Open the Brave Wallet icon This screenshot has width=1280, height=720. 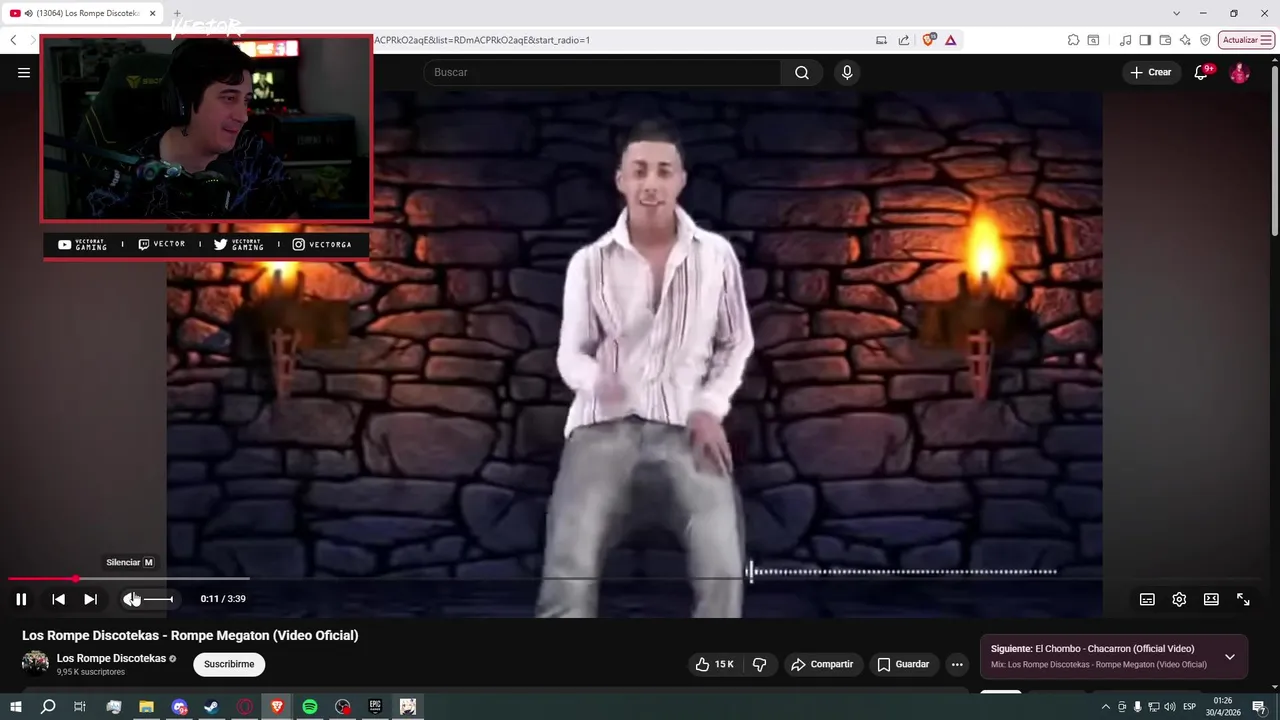(x=1165, y=40)
